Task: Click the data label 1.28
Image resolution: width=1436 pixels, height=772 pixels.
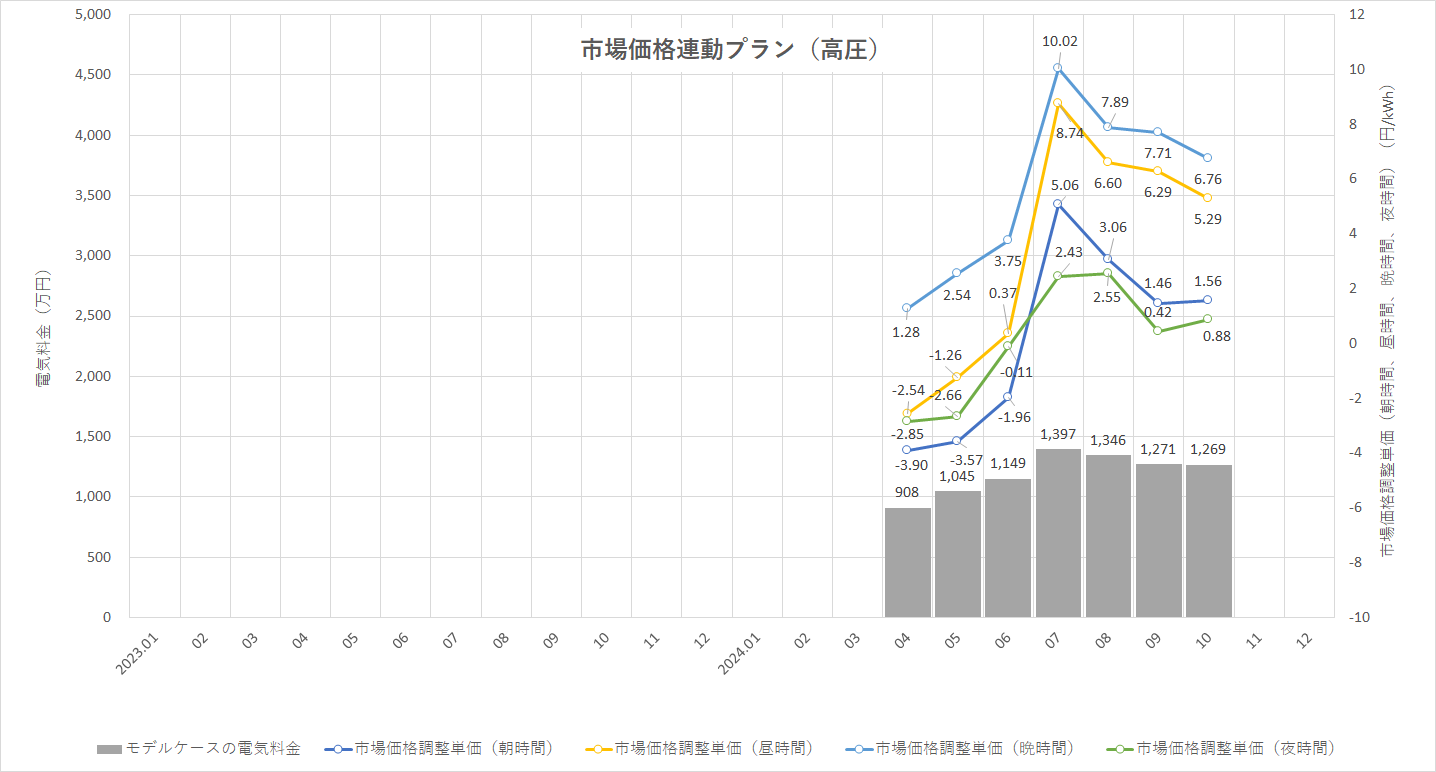Action: click(907, 331)
